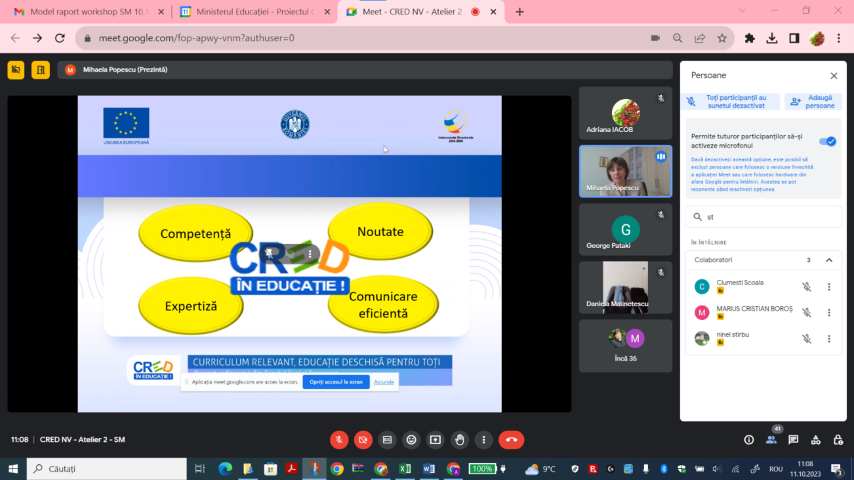Viewport: 854px width, 480px height.
Task: Switch to the Ministerul Educației browser tab
Action: tap(252, 11)
